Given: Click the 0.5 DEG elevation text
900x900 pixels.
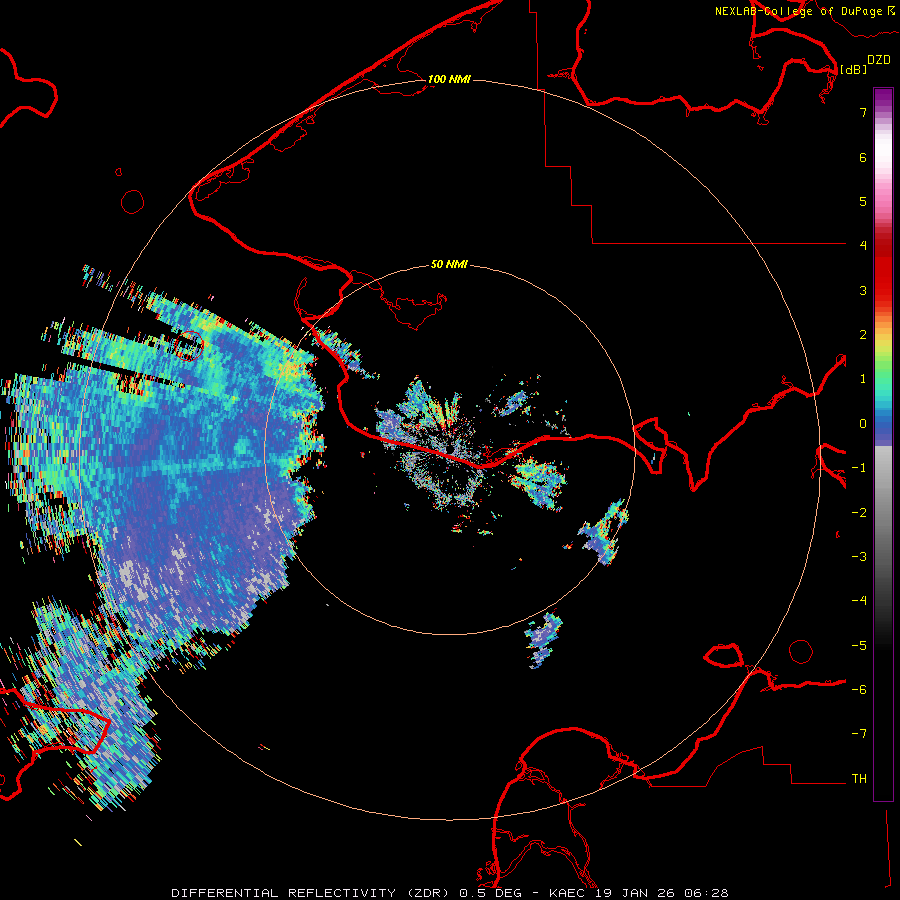Looking at the screenshot, I should pos(491,893).
